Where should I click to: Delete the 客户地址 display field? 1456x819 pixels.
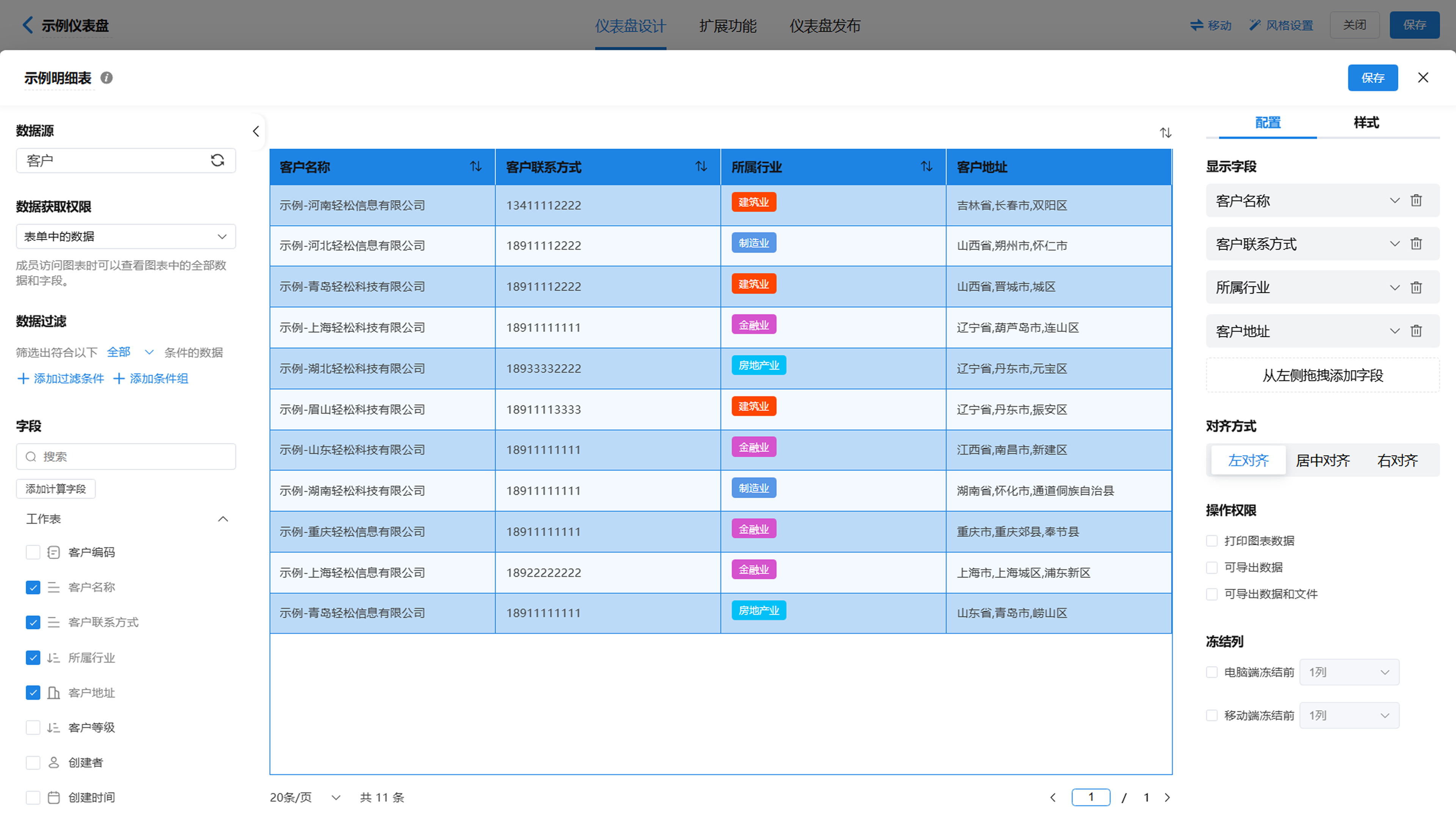coord(1416,331)
